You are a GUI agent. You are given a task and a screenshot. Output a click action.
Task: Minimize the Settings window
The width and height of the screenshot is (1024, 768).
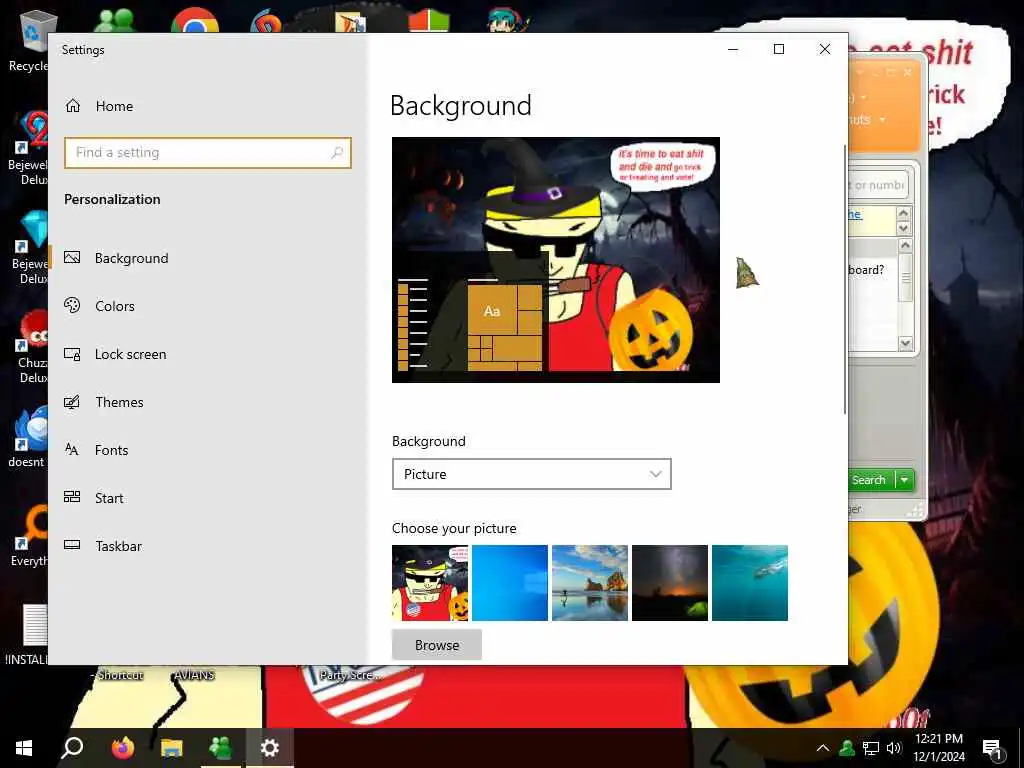tap(733, 50)
